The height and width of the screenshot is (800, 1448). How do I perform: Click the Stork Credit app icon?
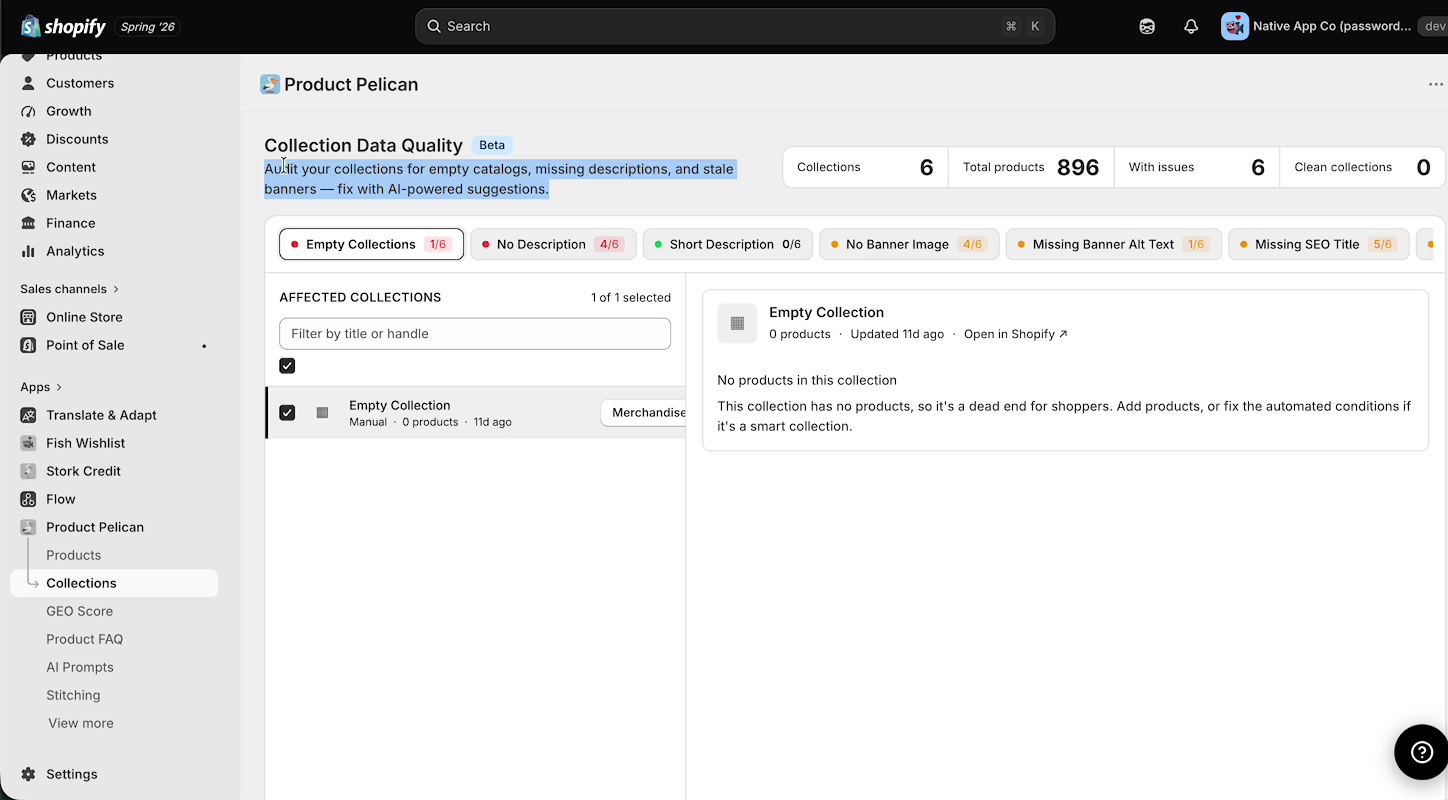28,471
